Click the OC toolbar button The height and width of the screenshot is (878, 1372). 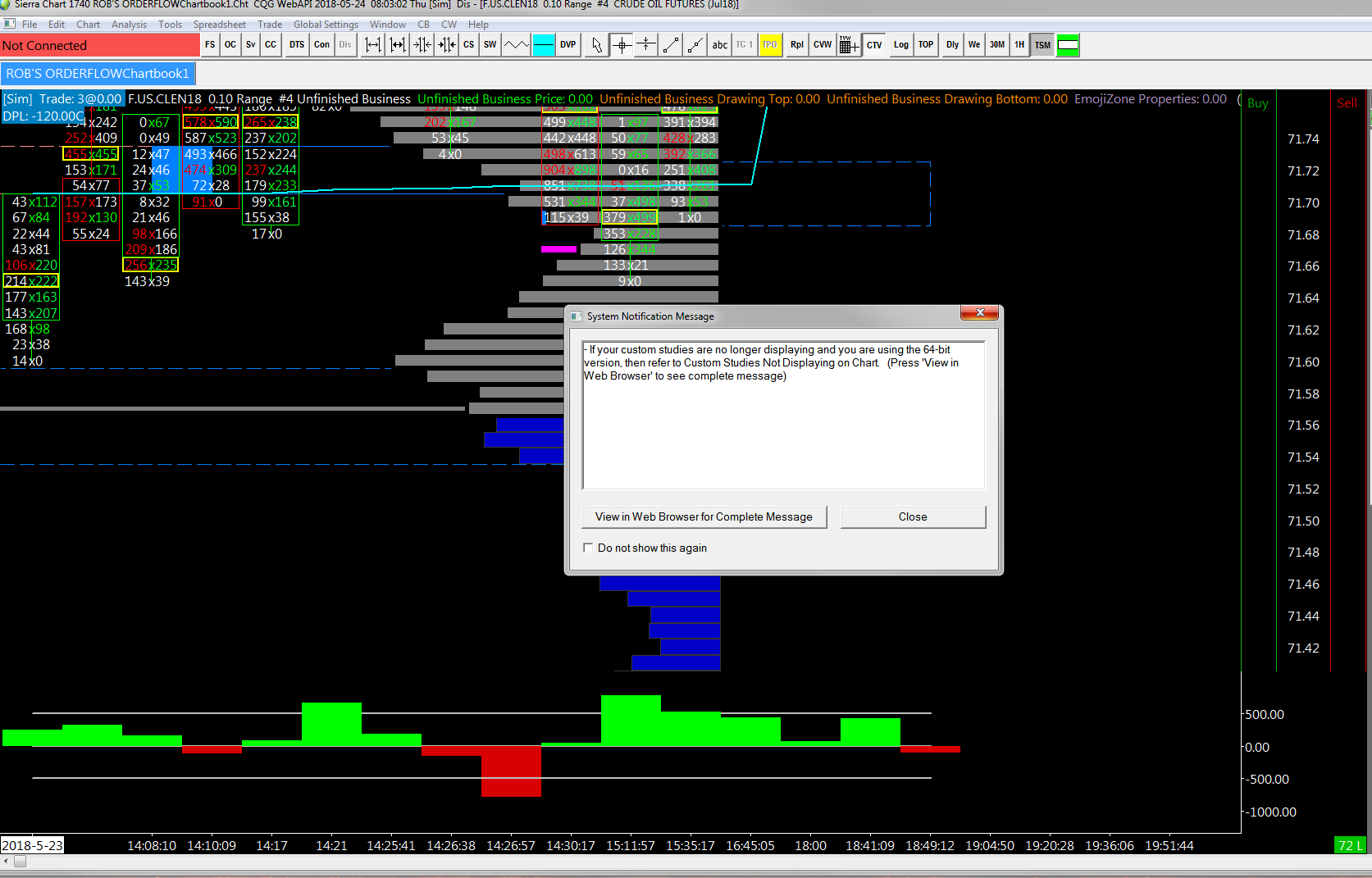click(230, 45)
